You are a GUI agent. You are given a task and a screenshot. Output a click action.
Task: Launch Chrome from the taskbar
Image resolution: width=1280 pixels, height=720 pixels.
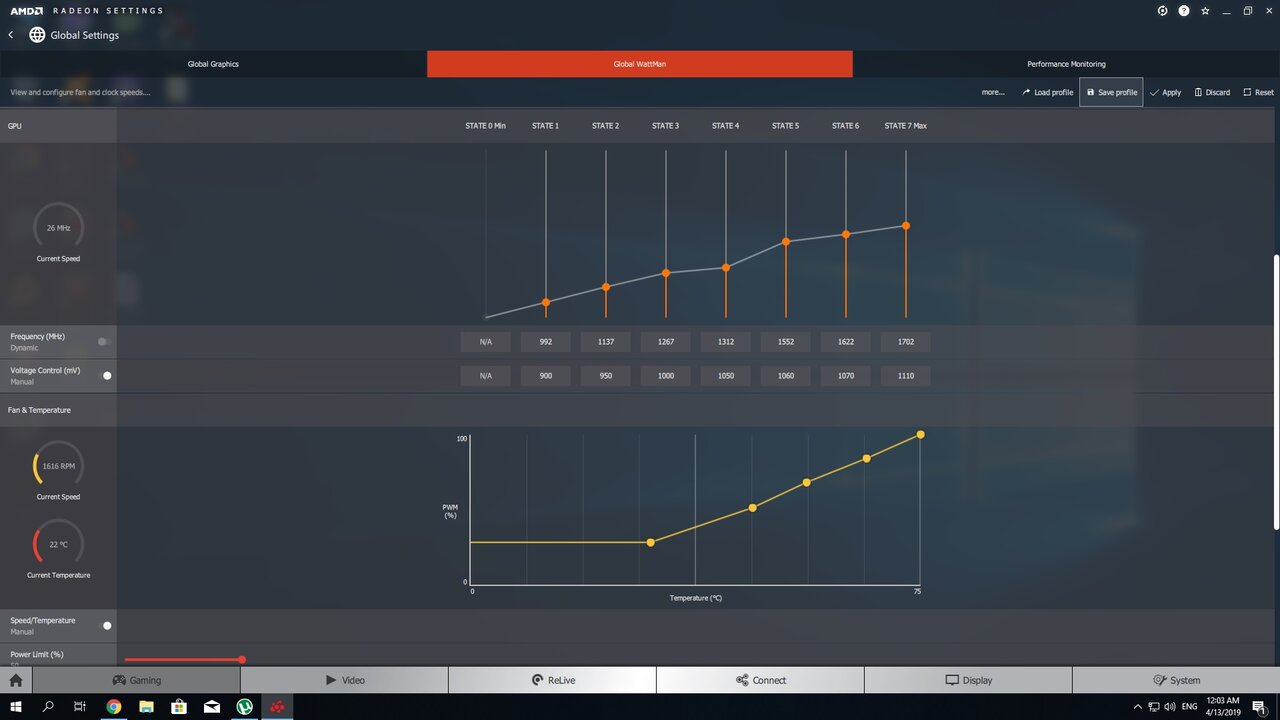coord(114,706)
